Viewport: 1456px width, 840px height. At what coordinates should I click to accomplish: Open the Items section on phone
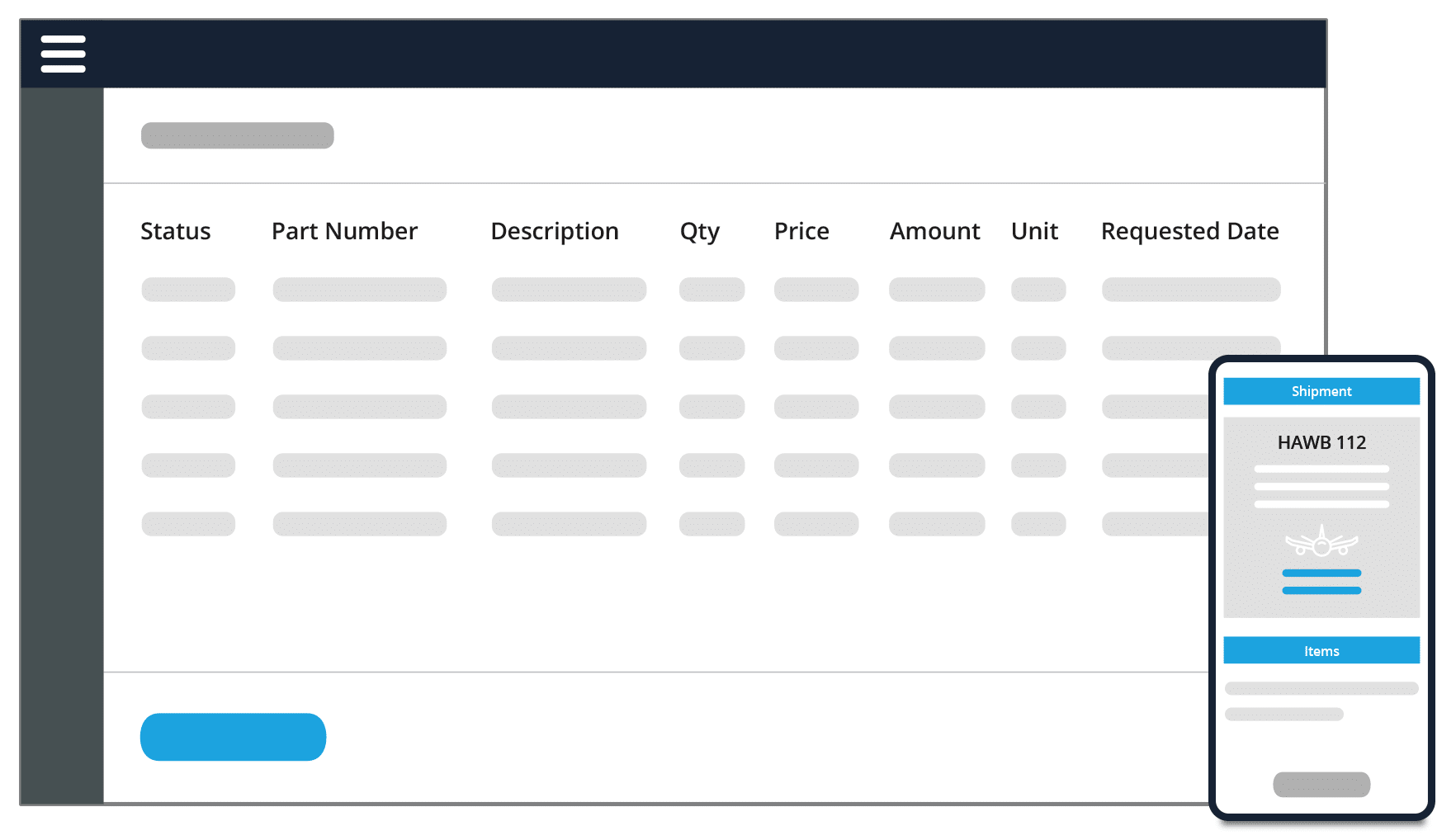pyautogui.click(x=1321, y=651)
